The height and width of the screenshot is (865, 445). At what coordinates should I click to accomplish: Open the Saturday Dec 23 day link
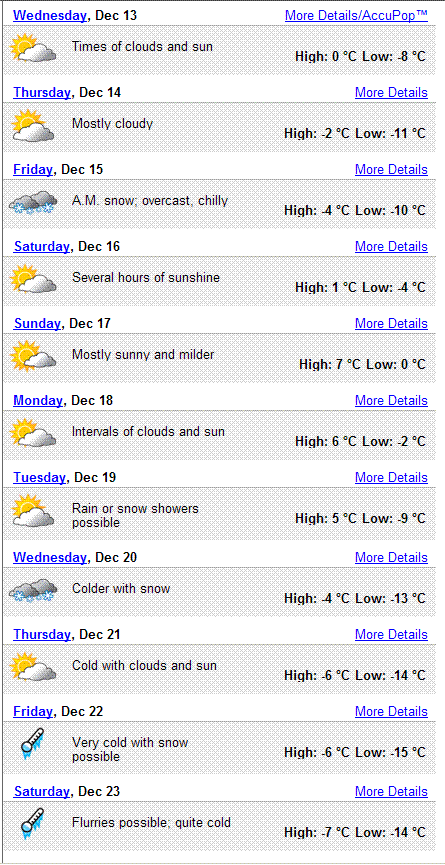point(42,792)
